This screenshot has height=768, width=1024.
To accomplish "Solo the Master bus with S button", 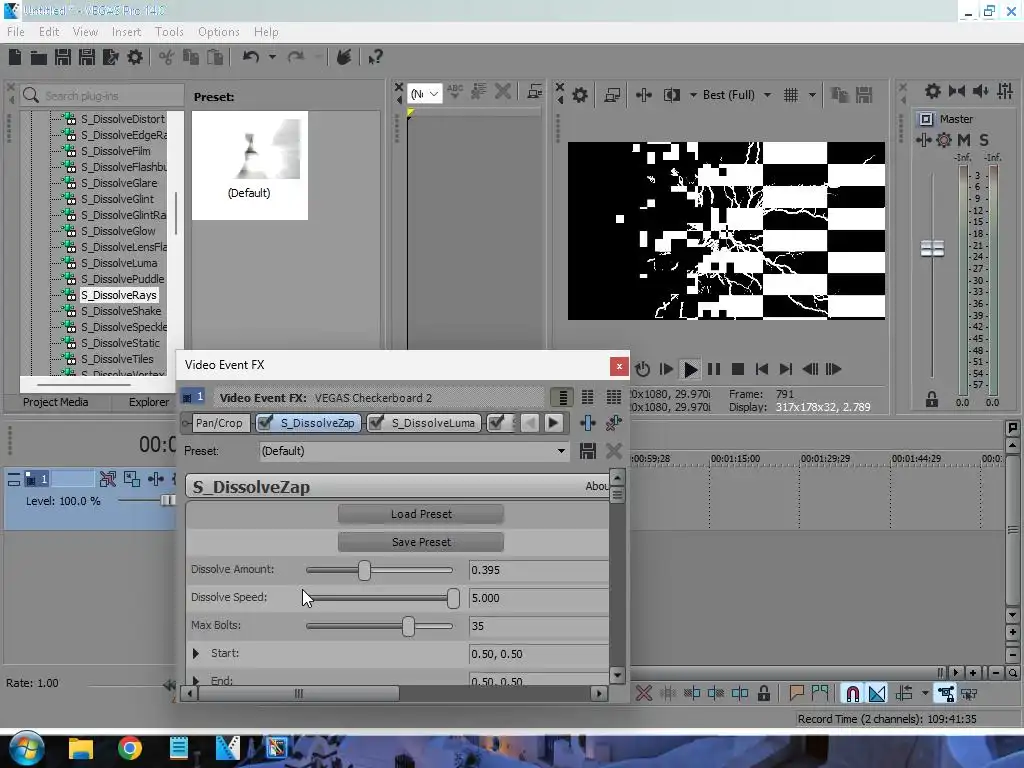I will pyautogui.click(x=984, y=140).
